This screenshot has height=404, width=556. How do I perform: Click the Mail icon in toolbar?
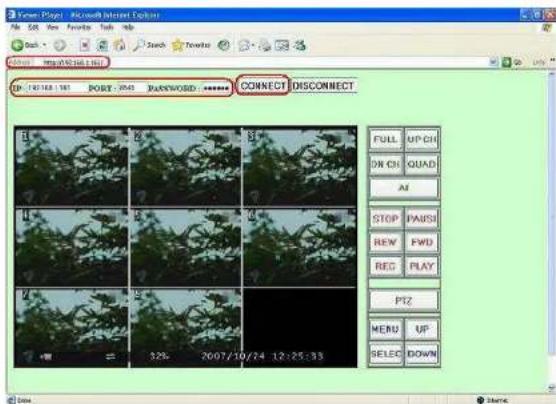[245, 45]
